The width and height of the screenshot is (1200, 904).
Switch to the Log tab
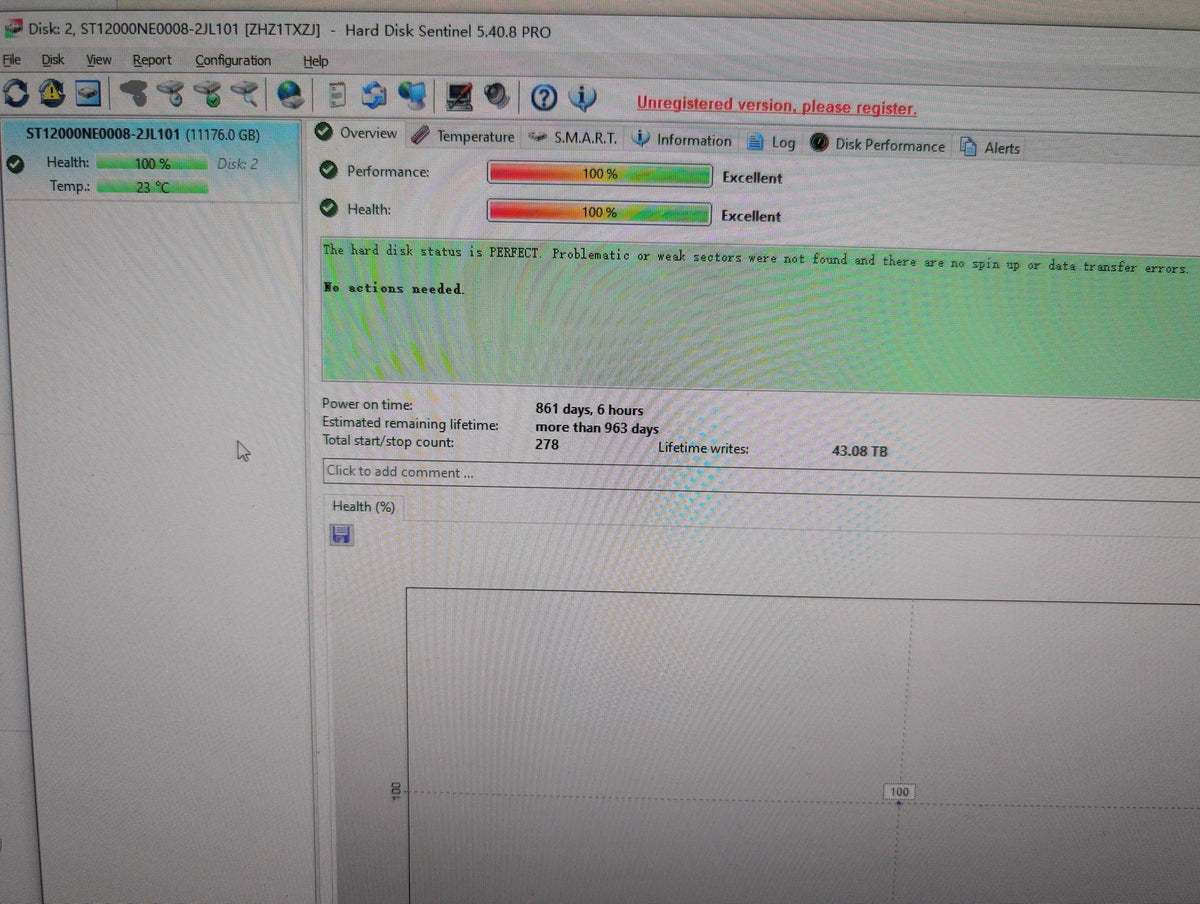click(x=772, y=142)
